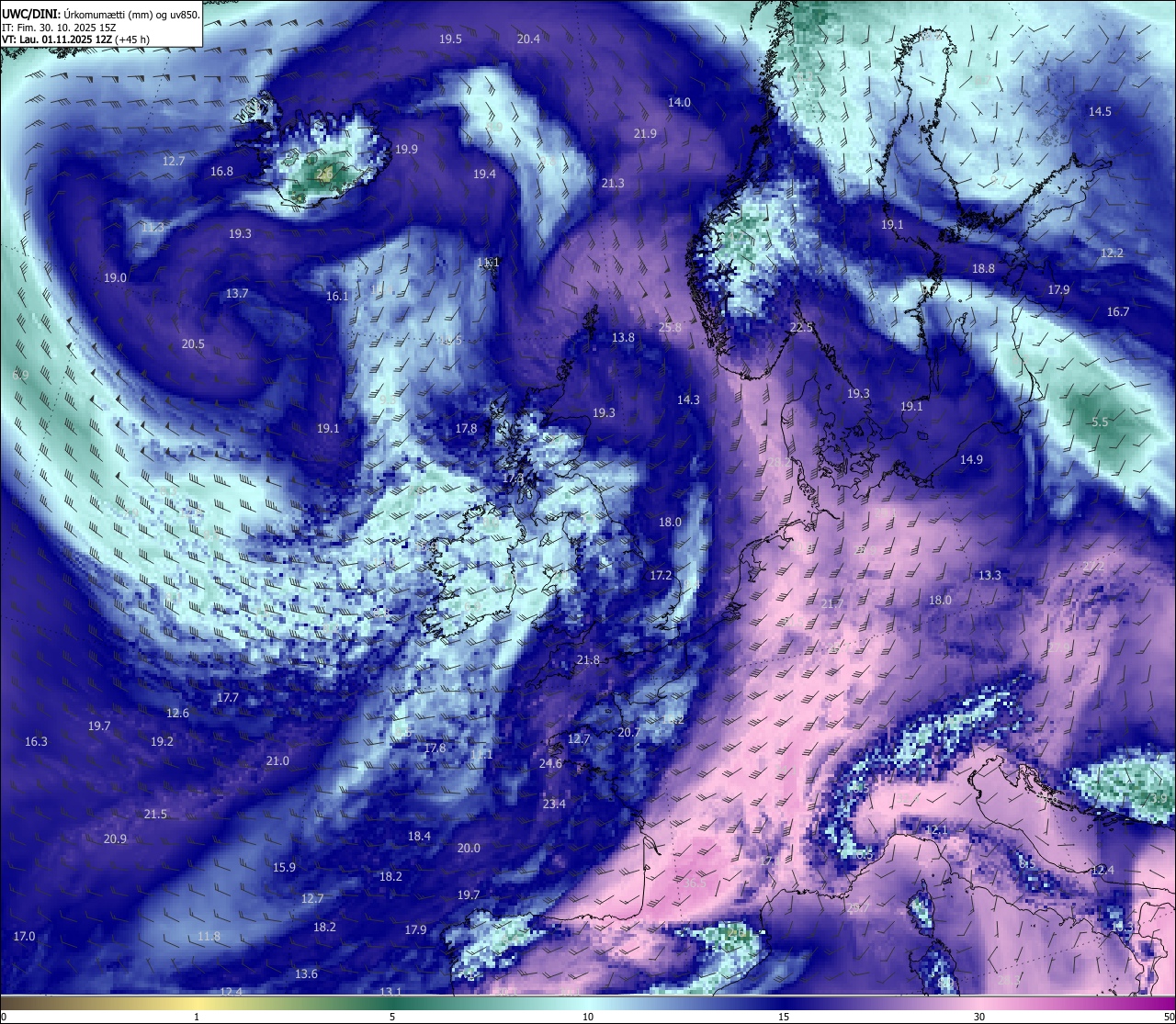Click the 20.5 value on the map

tap(193, 344)
